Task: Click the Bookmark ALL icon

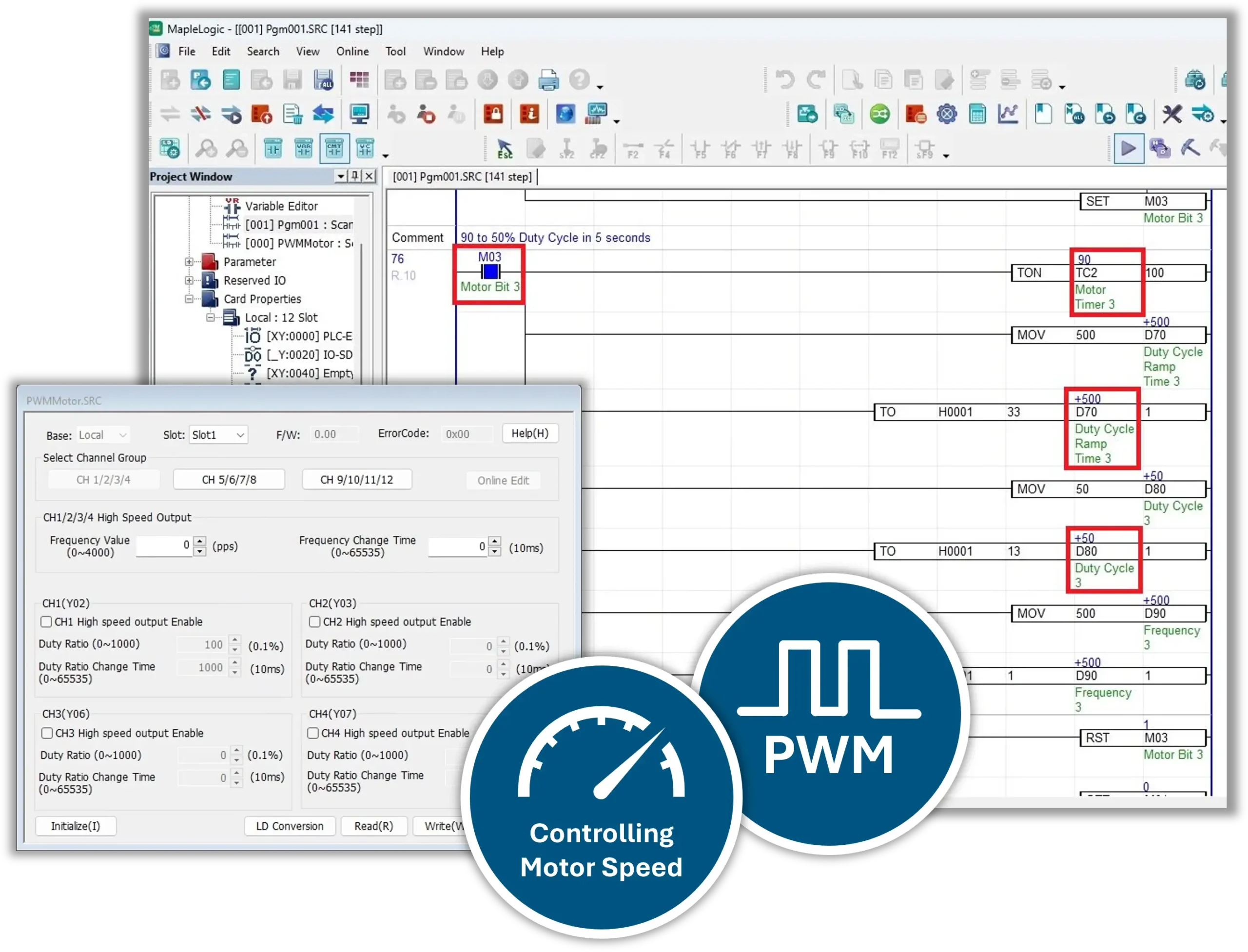Action: (x=1073, y=115)
